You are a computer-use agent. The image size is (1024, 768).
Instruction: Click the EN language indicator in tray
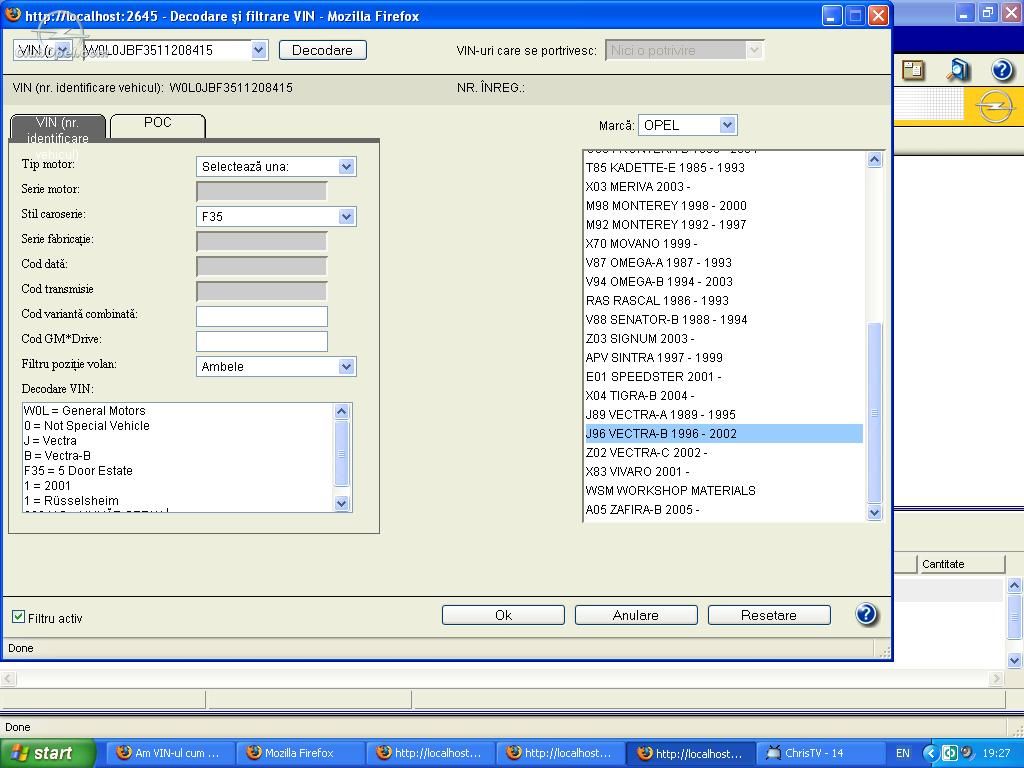click(x=903, y=753)
